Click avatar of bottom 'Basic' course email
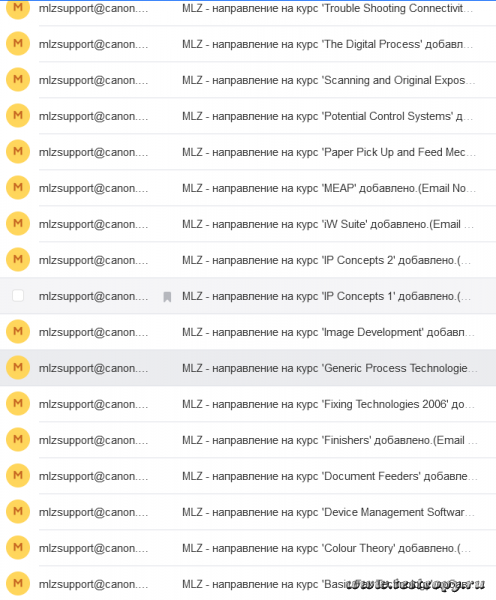The height and width of the screenshot is (600, 496). click(18, 584)
